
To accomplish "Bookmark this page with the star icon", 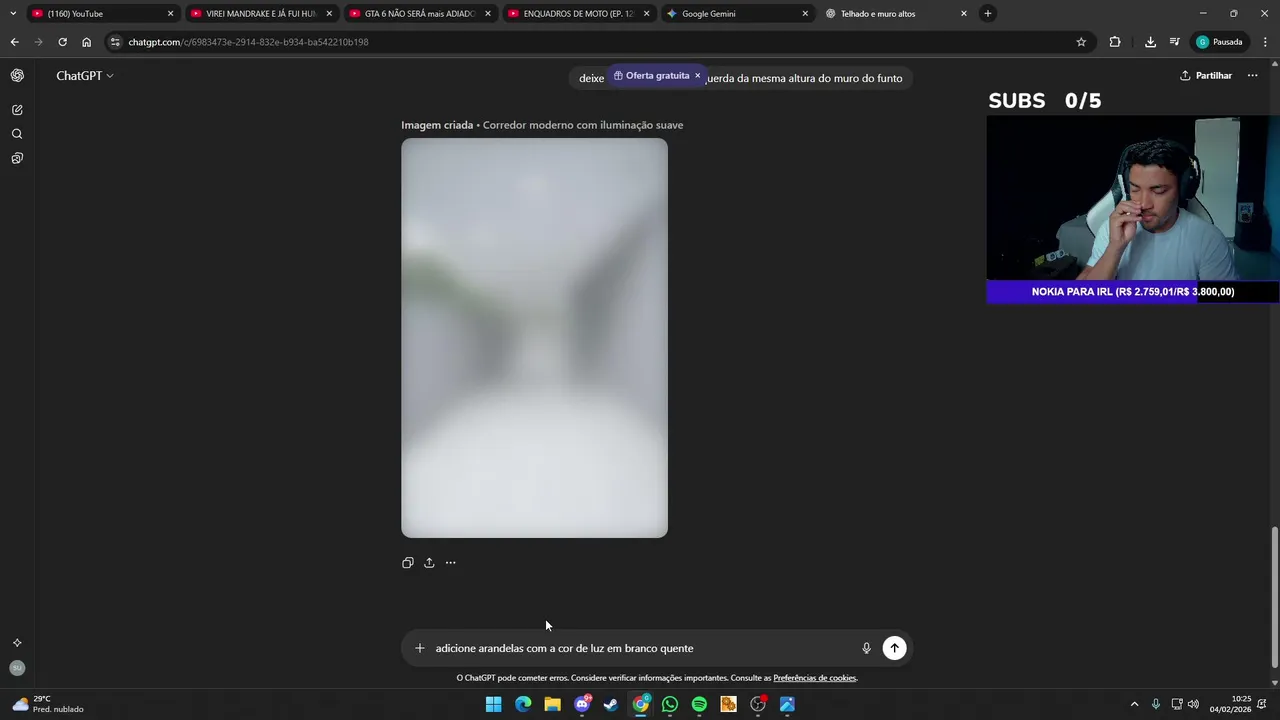I will 1081,42.
